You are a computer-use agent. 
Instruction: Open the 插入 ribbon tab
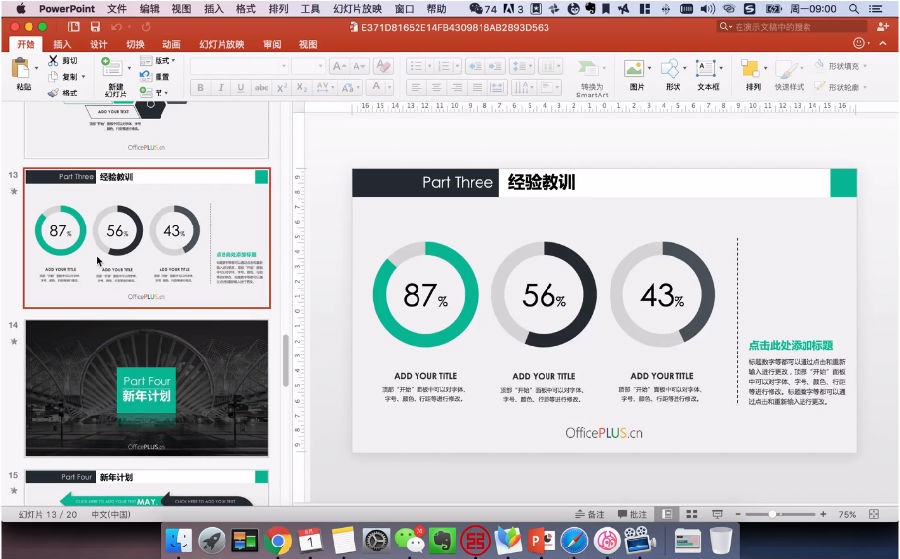pyautogui.click(x=62, y=44)
